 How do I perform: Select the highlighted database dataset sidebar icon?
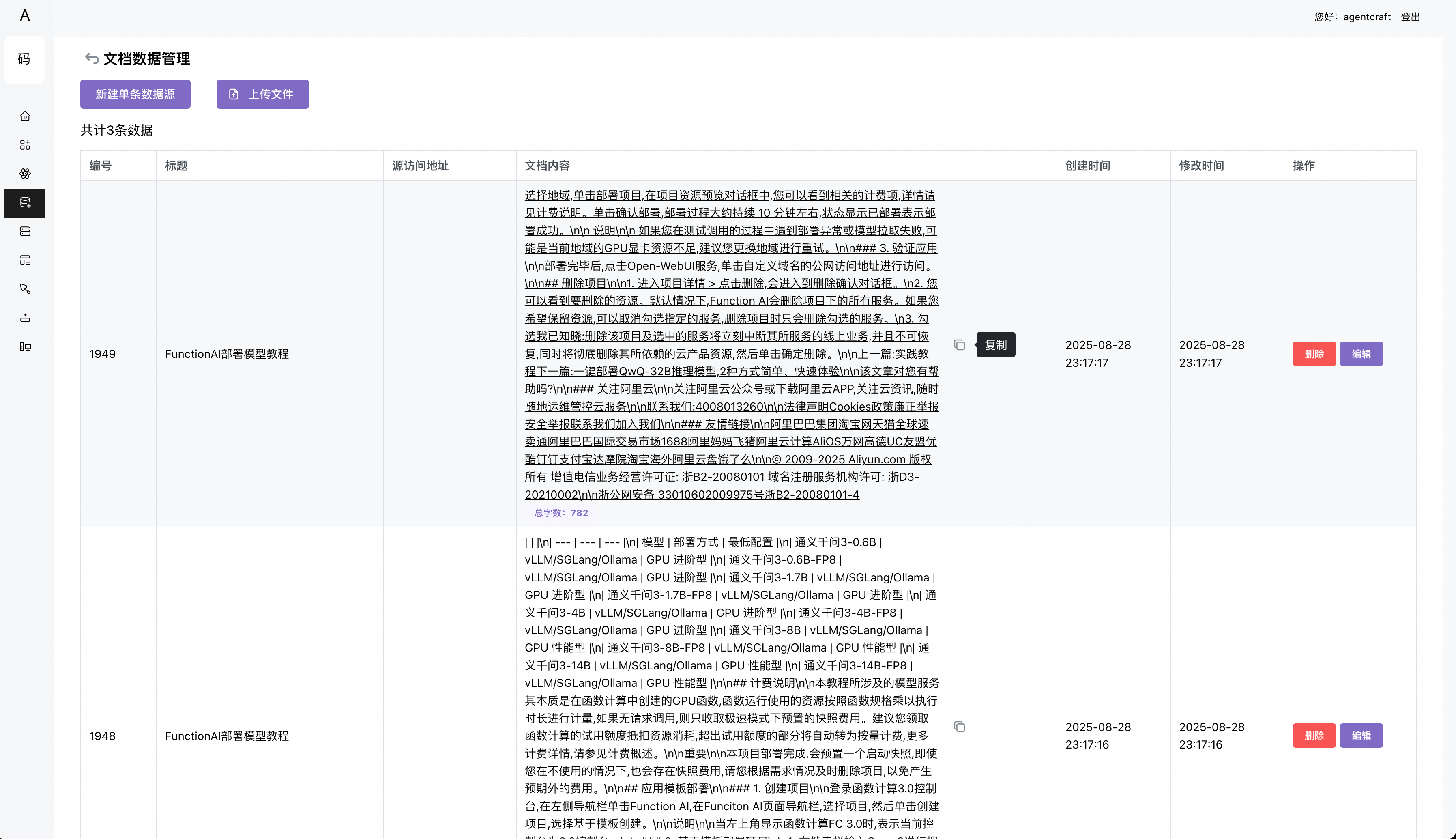[x=25, y=203]
